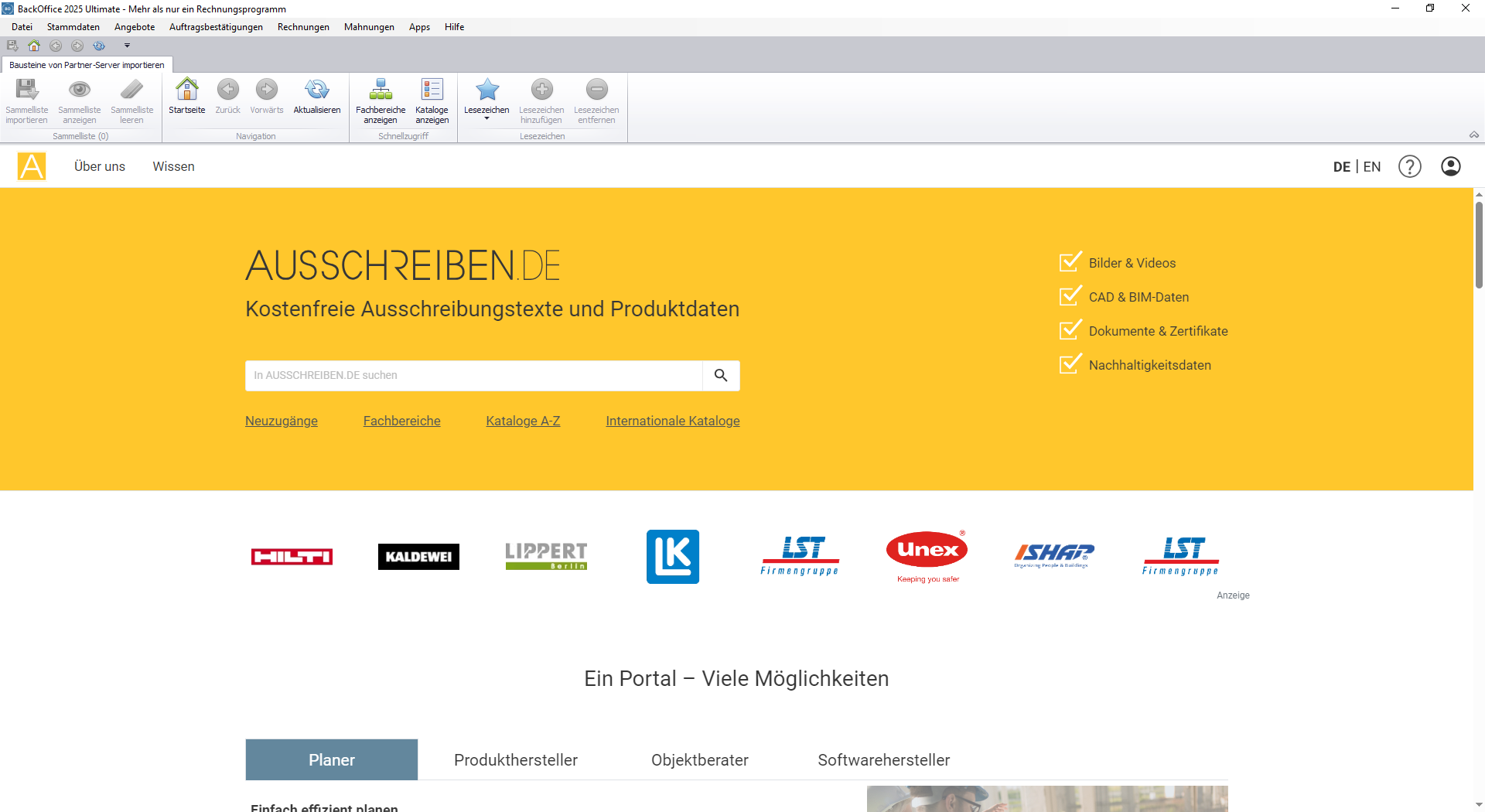
Task: Open the user account profile icon
Action: [x=1451, y=166]
